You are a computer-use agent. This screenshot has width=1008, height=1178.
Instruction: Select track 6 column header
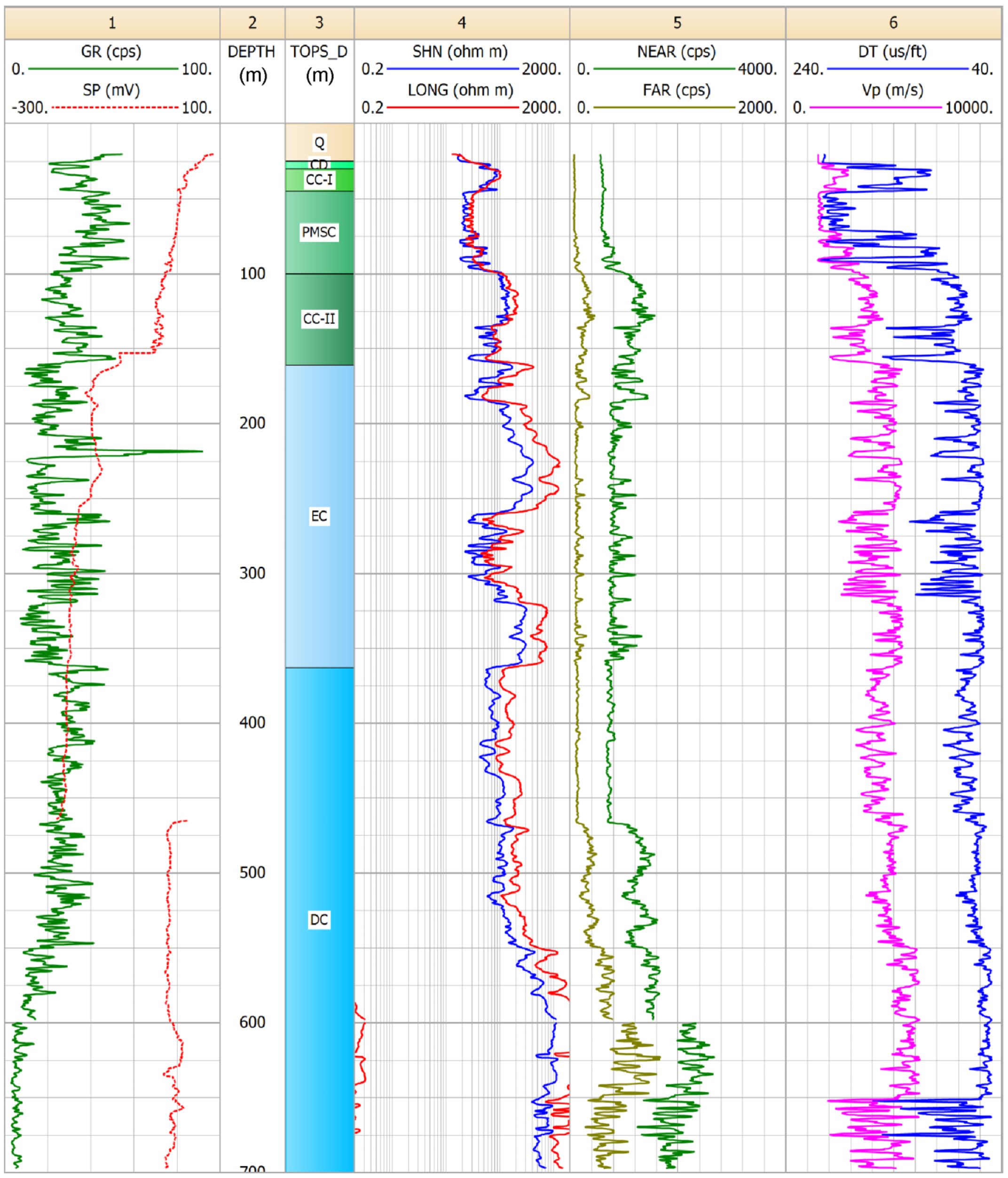point(893,23)
